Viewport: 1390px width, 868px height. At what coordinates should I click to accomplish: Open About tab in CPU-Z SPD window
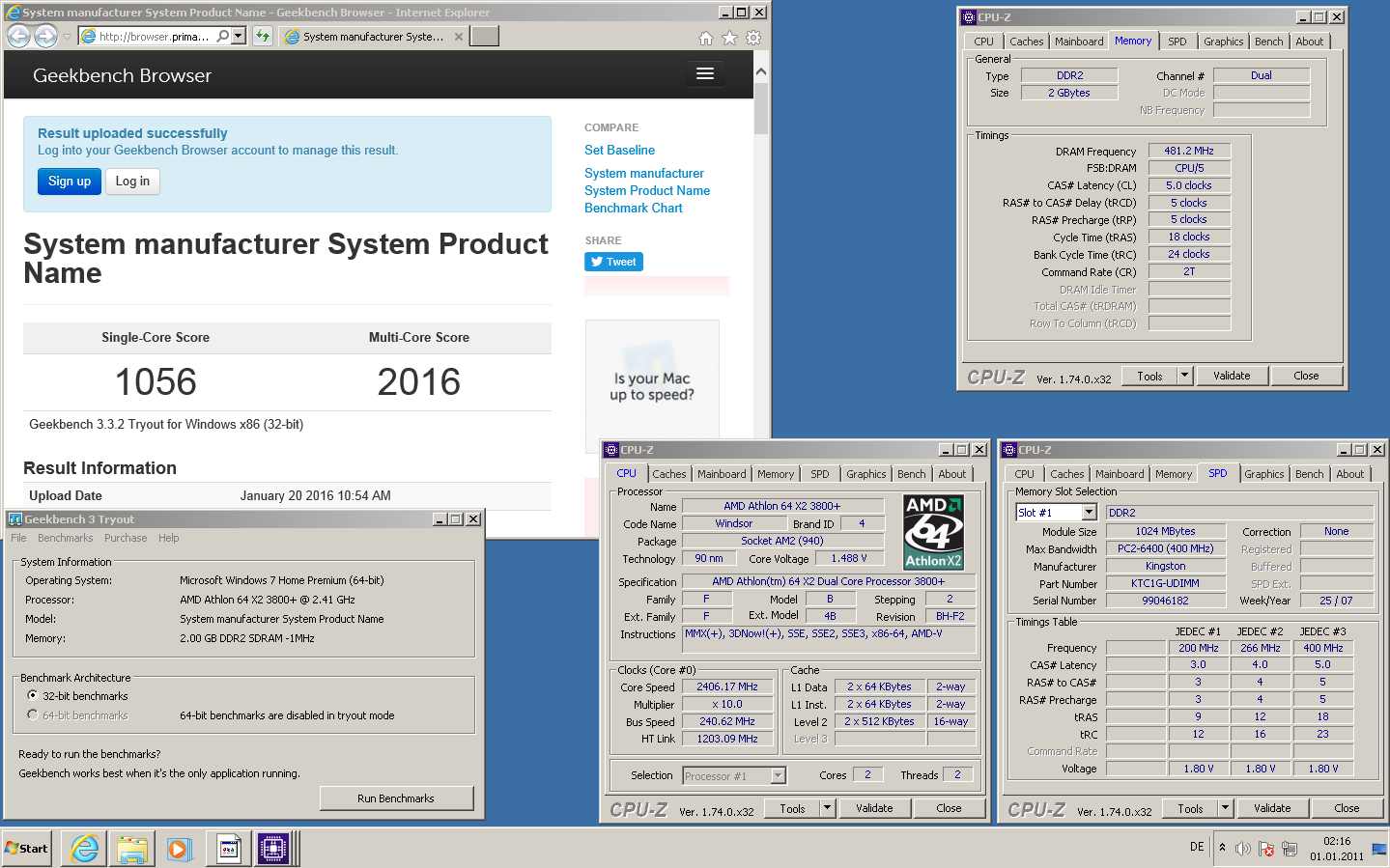1350,474
